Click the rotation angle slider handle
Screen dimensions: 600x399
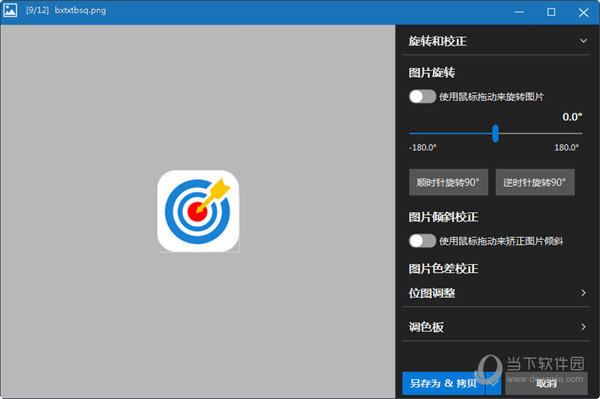tap(495, 133)
